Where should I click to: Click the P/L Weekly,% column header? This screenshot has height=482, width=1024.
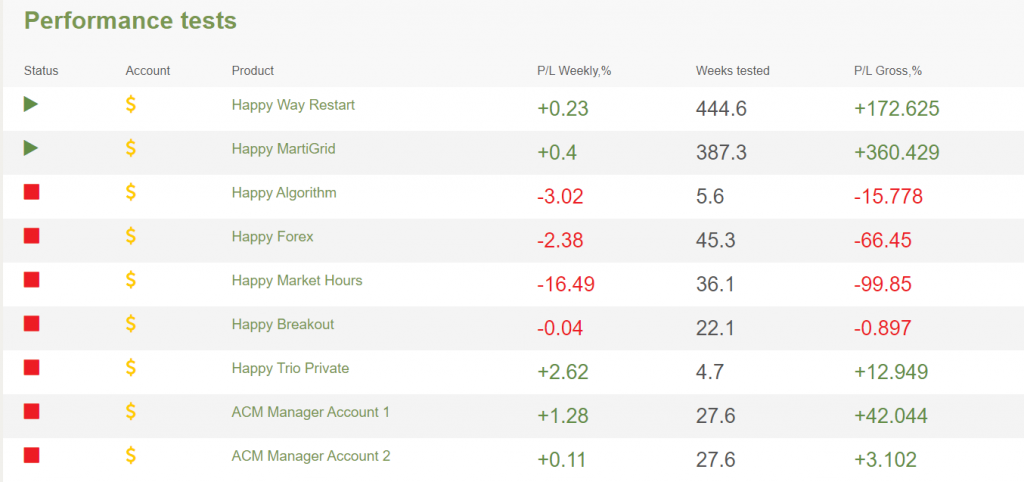coord(573,70)
